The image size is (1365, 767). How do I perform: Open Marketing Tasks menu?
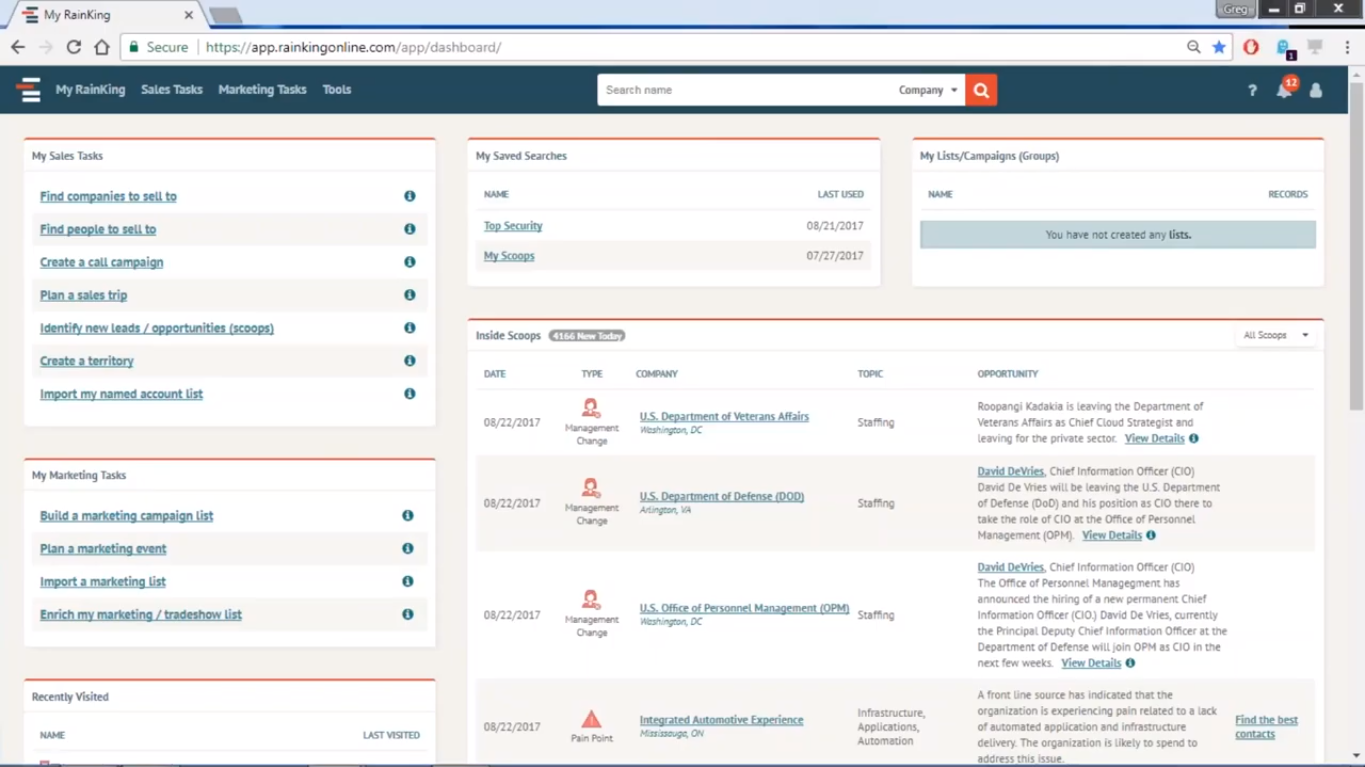(x=262, y=90)
